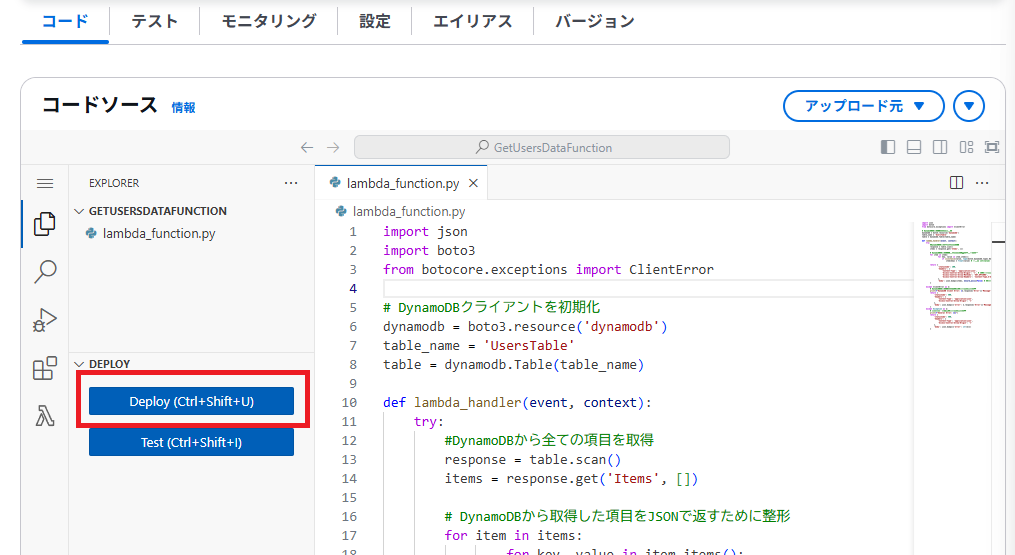Click the Deploy (Ctrl+Shift+U) button
1015x555 pixels.
191,402
